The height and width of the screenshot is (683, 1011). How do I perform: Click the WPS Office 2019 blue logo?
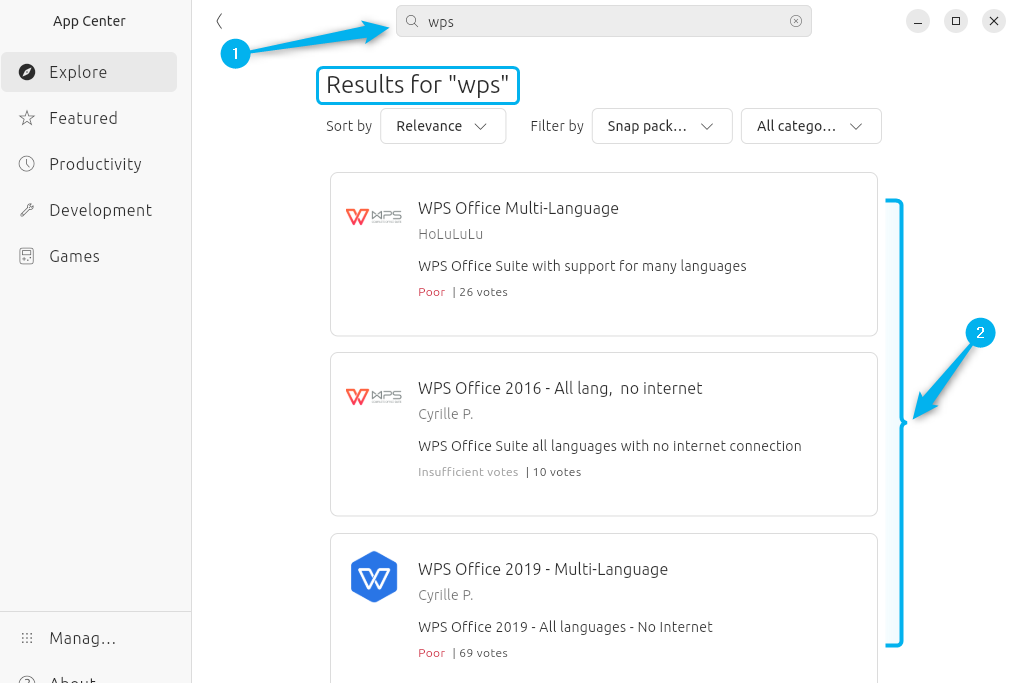(x=373, y=576)
